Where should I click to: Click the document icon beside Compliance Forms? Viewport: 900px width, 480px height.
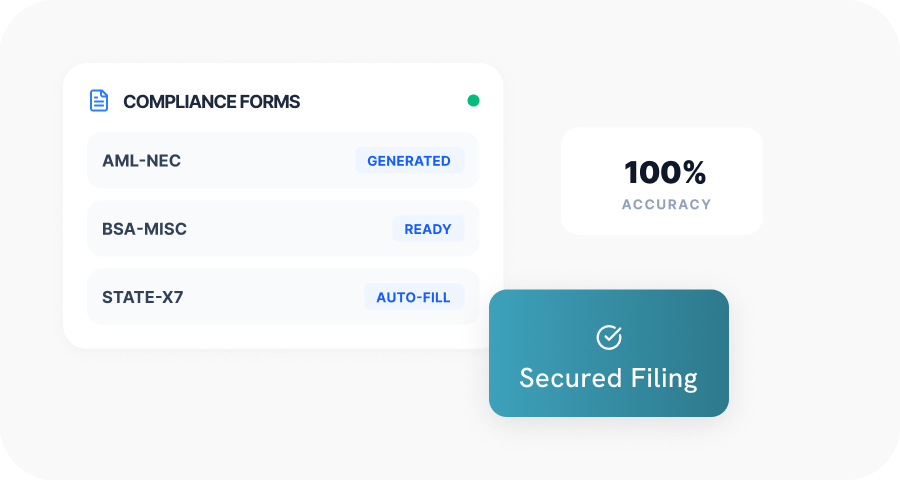(x=99, y=101)
